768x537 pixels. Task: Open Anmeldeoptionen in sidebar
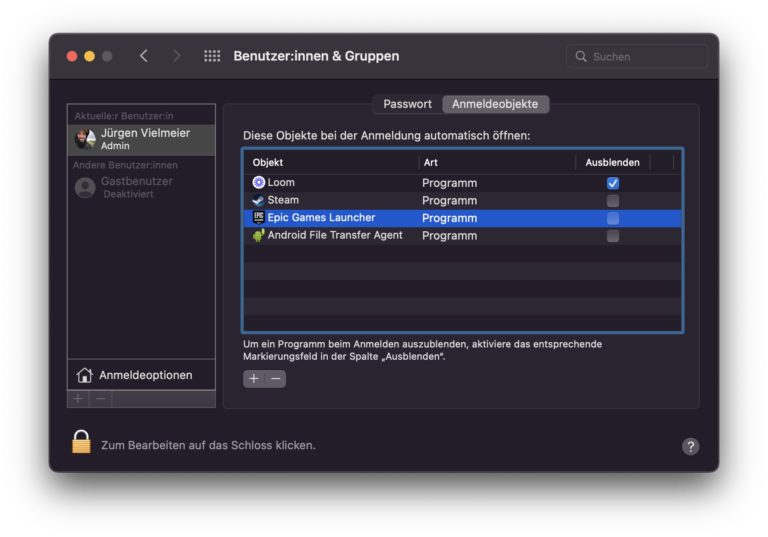[142, 375]
